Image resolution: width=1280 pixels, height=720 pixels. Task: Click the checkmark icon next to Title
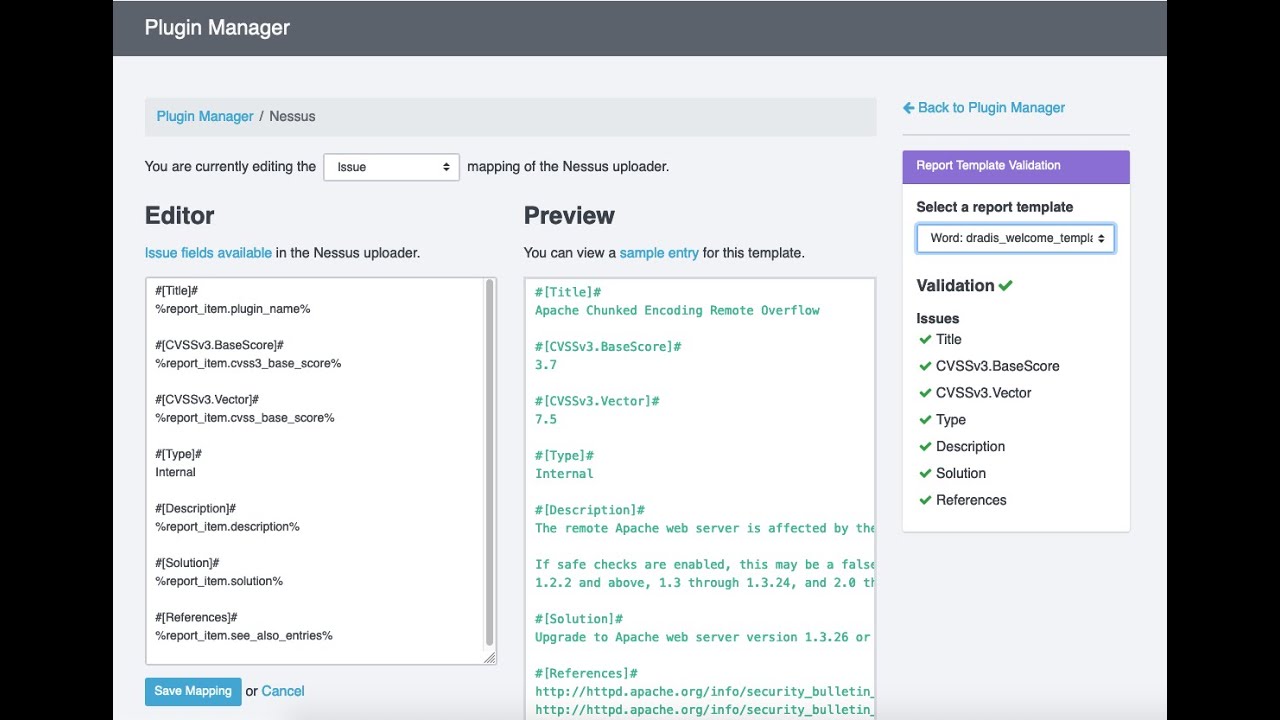(x=925, y=340)
